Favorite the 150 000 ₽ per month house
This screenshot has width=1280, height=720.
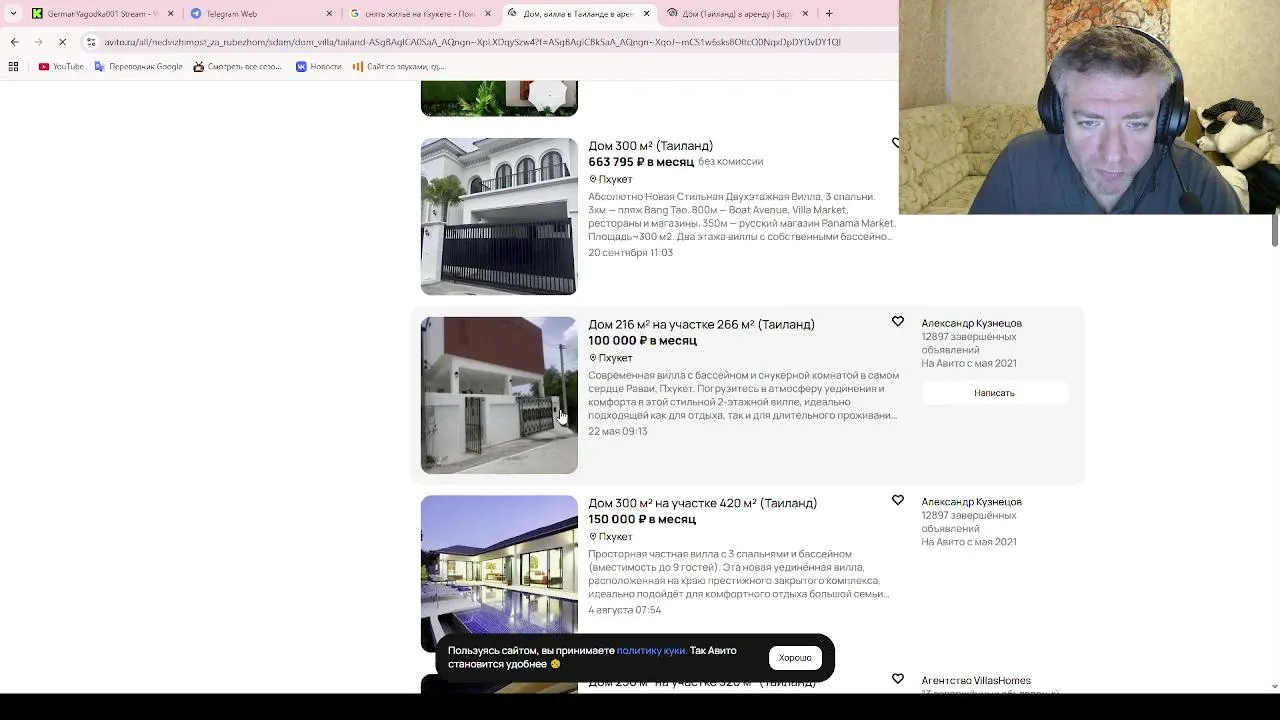897,500
